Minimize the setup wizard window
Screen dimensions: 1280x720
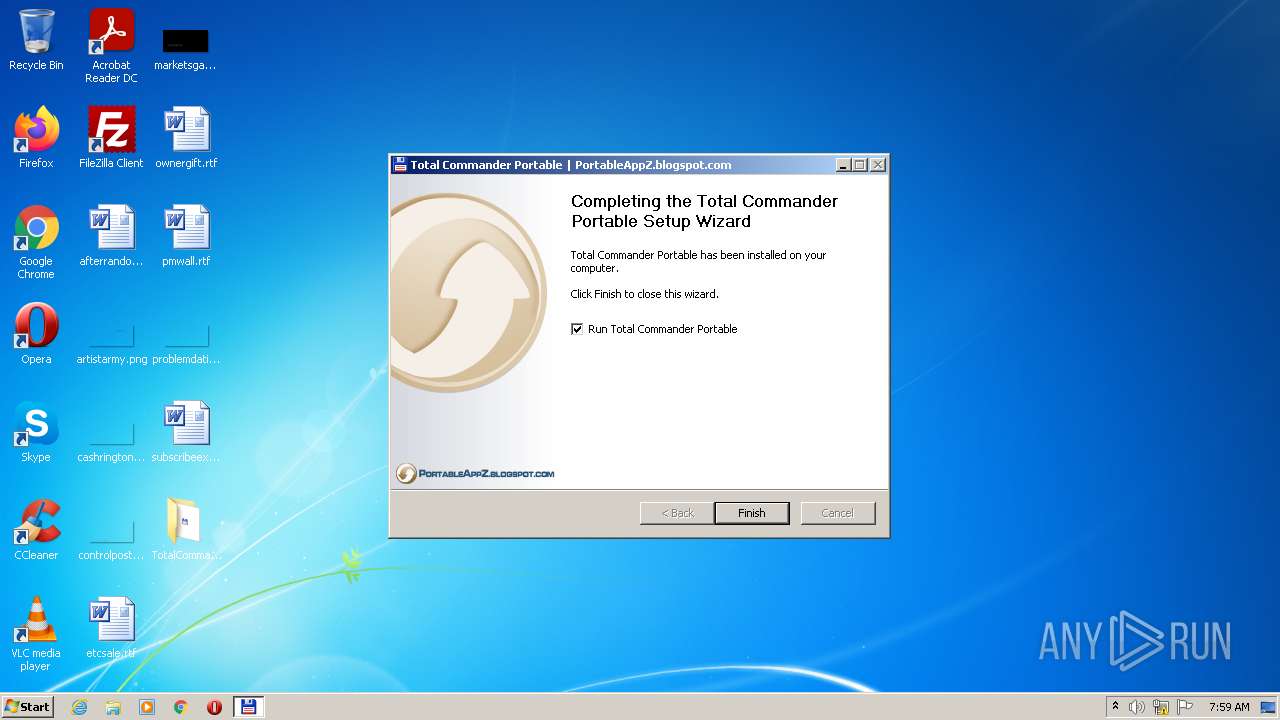[843, 165]
